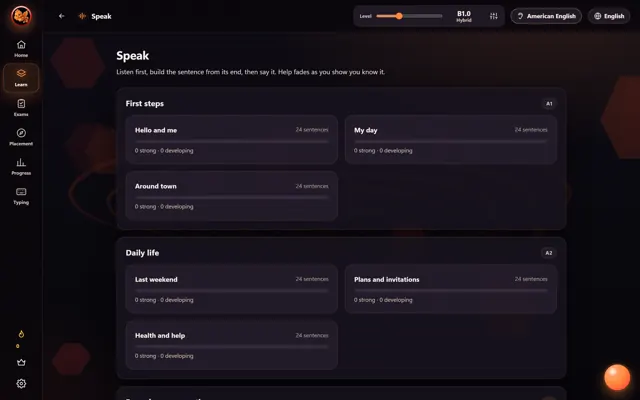This screenshot has height=400, width=640.
Task: Open the Last weekend lesson
Action: [x=231, y=289]
